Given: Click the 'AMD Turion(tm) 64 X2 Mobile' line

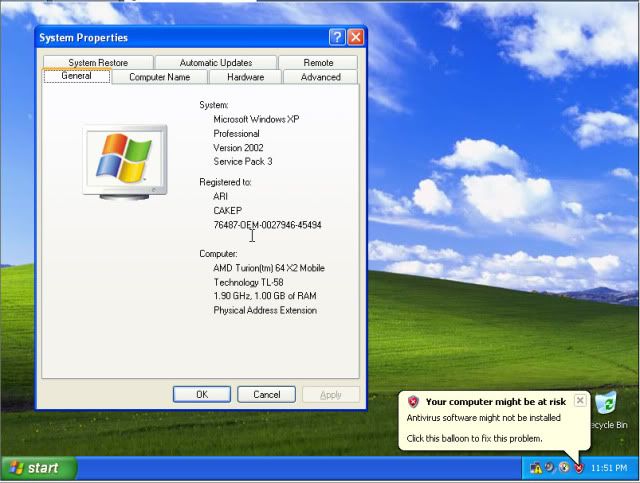Looking at the screenshot, I should click(269, 268).
